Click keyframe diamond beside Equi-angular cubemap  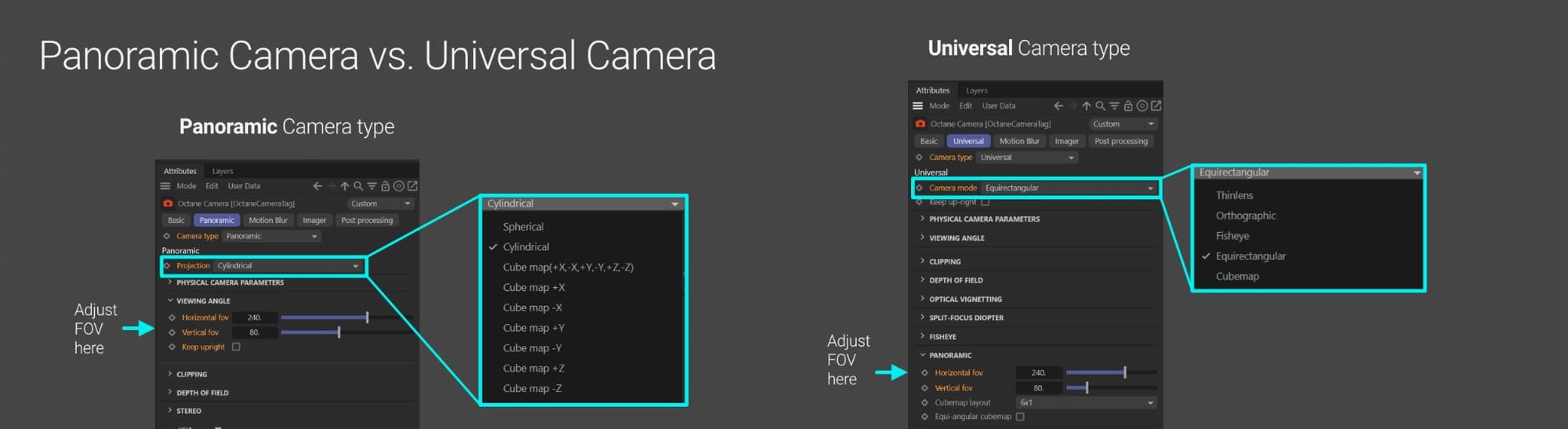[924, 416]
